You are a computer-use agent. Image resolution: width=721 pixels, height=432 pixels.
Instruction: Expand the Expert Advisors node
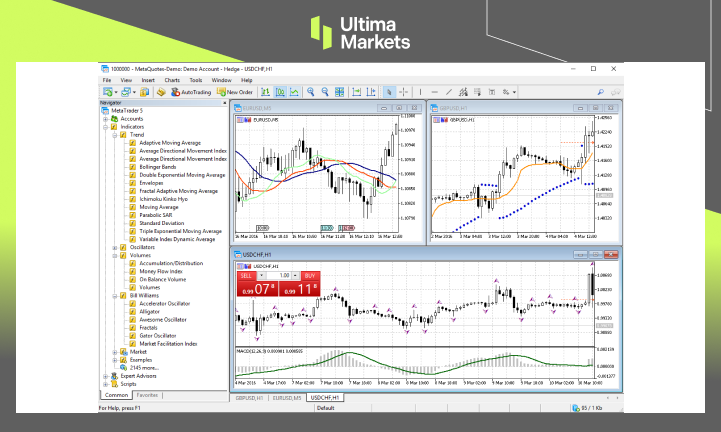click(105, 376)
